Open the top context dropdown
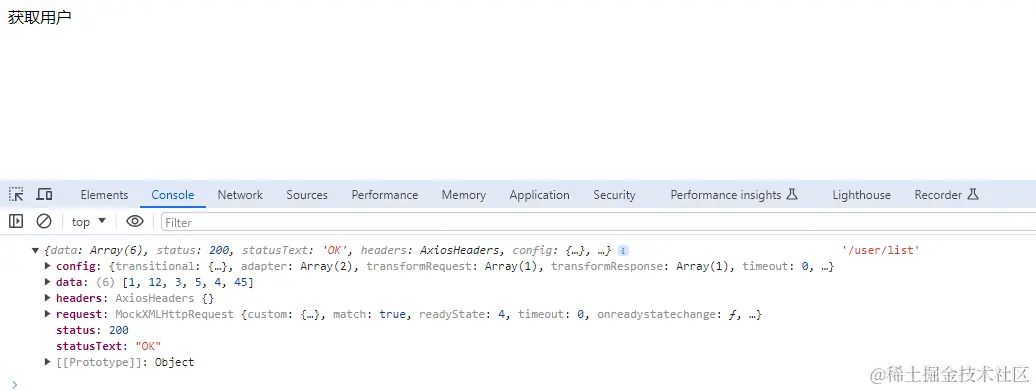 (x=89, y=222)
